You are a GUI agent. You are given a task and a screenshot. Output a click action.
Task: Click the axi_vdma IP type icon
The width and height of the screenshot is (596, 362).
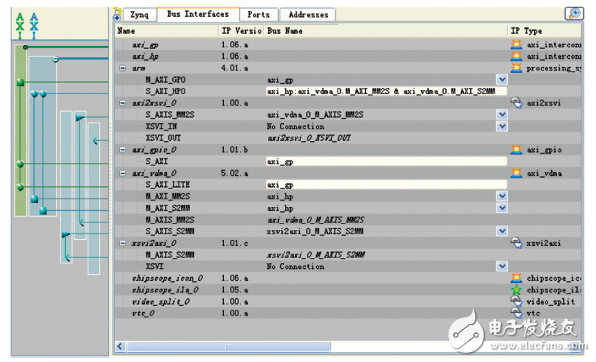click(x=516, y=173)
